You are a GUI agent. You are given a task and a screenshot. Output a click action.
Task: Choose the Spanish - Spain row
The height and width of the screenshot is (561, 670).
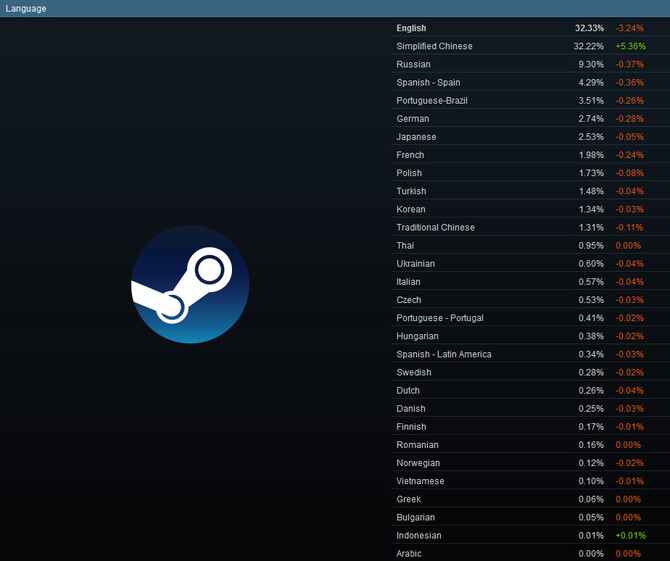point(530,82)
